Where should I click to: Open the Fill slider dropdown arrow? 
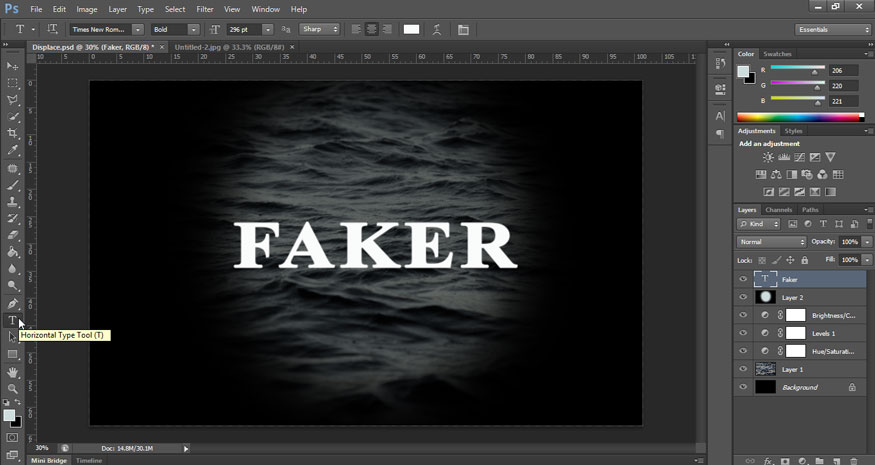click(x=867, y=260)
